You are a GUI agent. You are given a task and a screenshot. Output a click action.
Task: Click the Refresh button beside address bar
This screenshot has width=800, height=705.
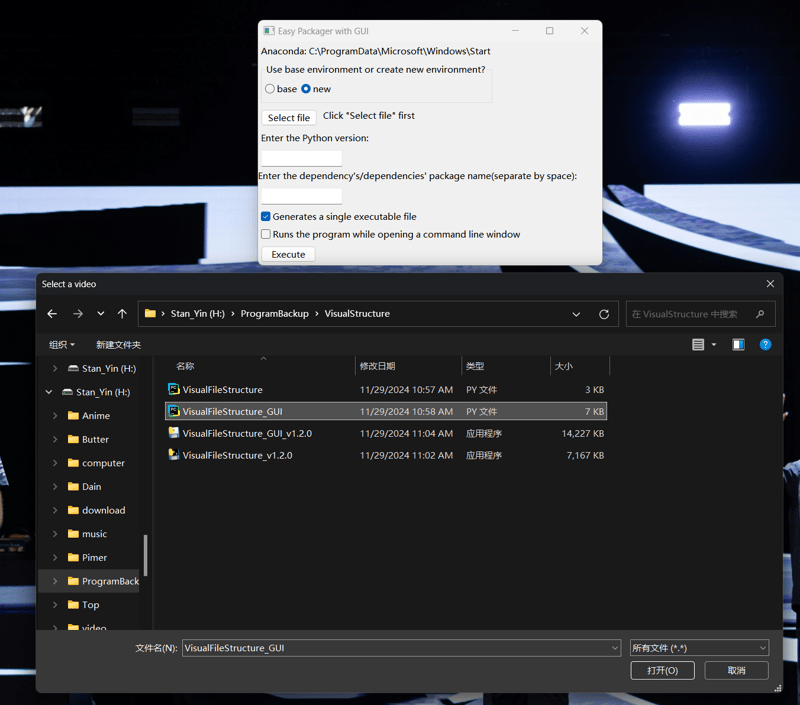point(604,314)
